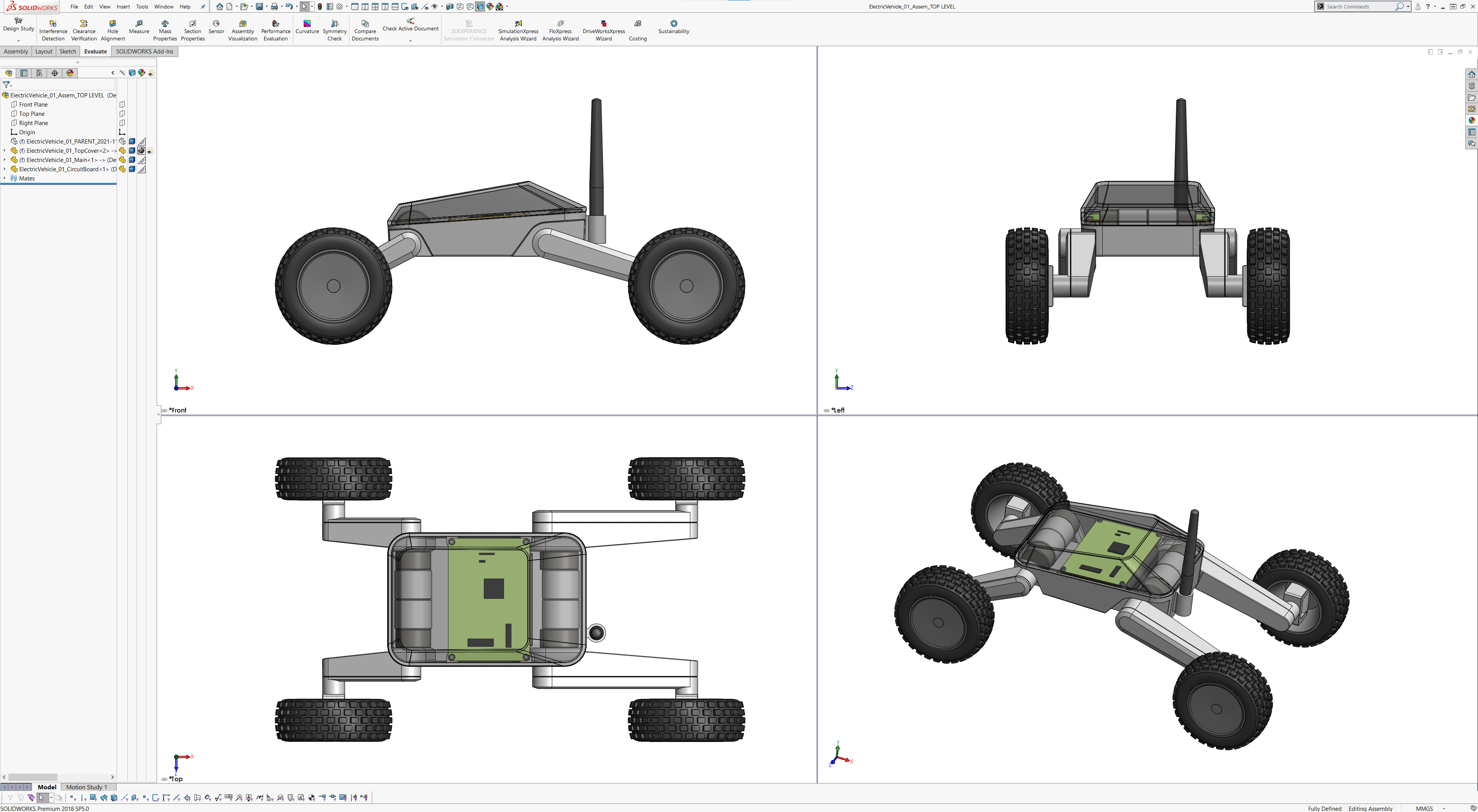Switch to the Sketch tab
The width and height of the screenshot is (1478, 812).
(x=68, y=52)
